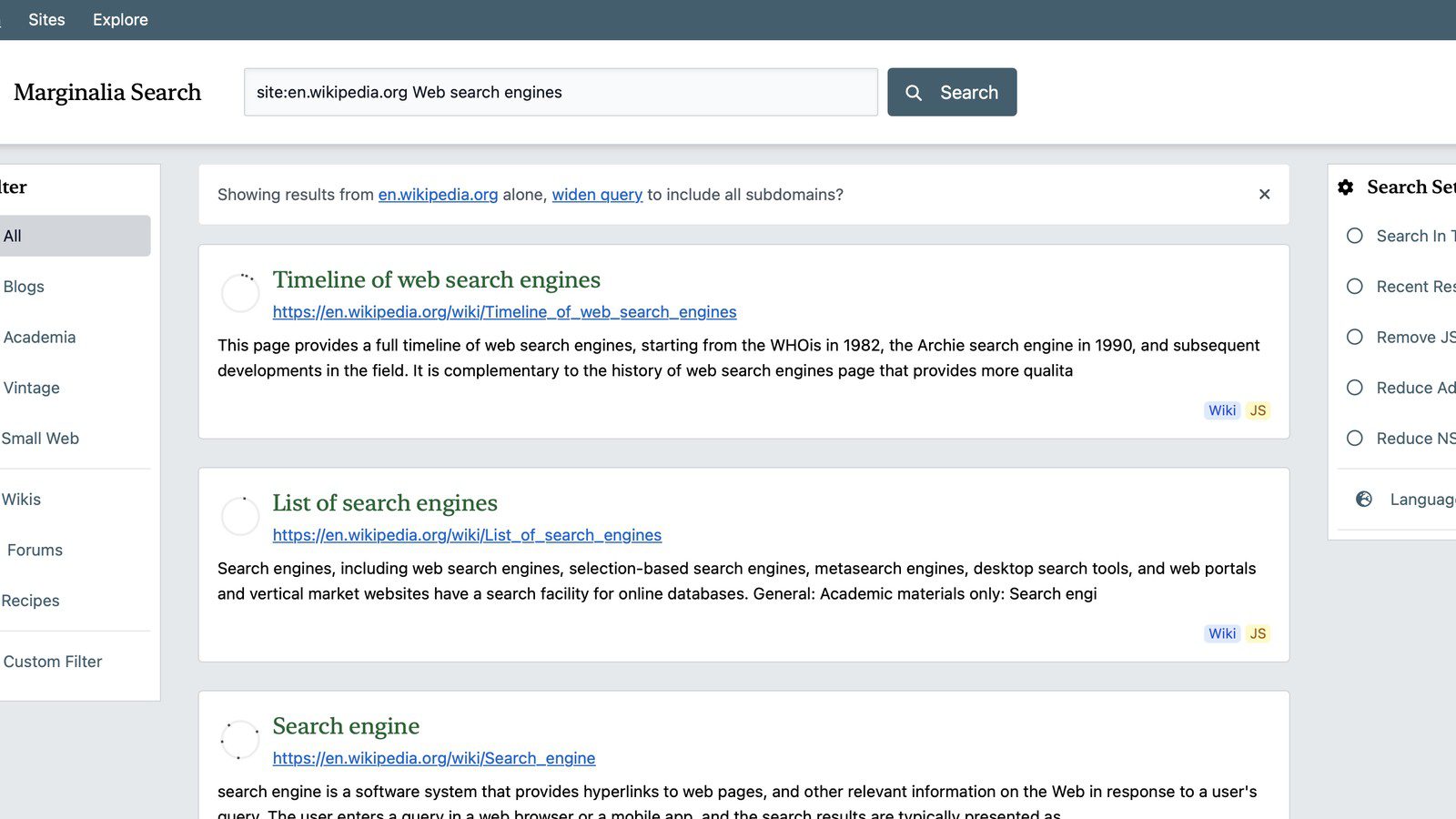Enable the Remove JS radio option

(1355, 337)
